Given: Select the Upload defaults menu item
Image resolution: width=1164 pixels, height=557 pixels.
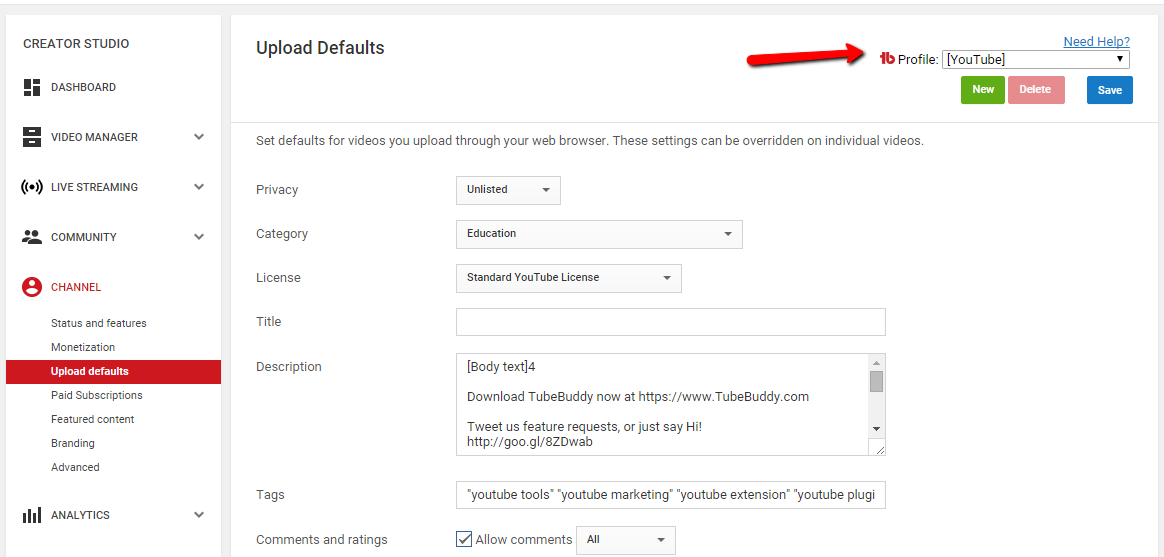Looking at the screenshot, I should [114, 371].
